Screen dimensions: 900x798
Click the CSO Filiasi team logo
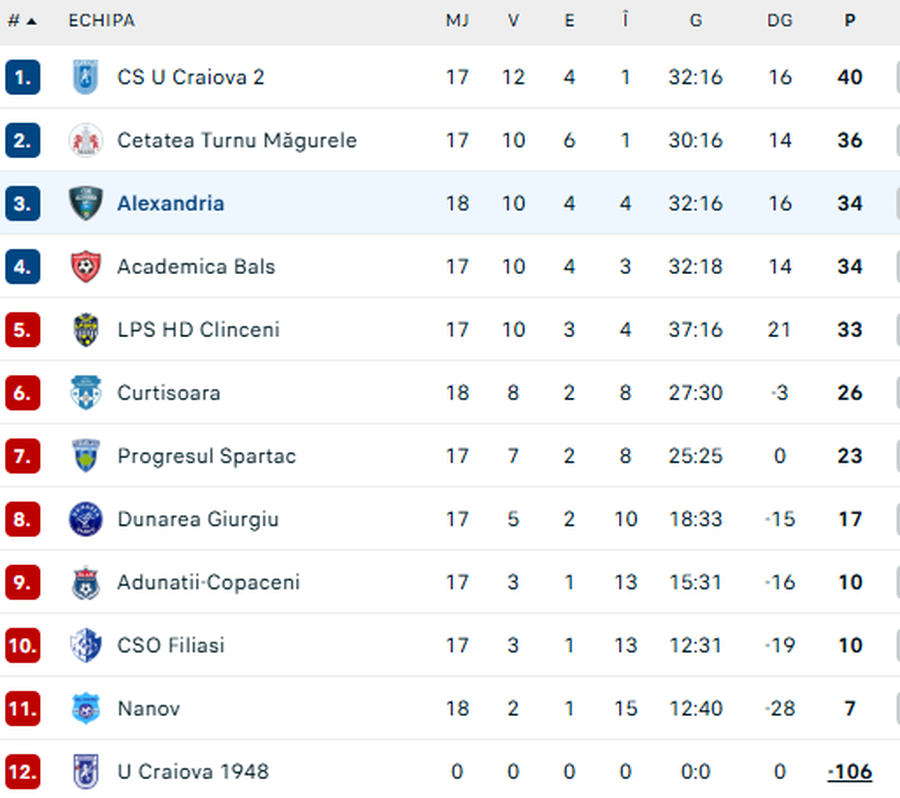click(85, 645)
